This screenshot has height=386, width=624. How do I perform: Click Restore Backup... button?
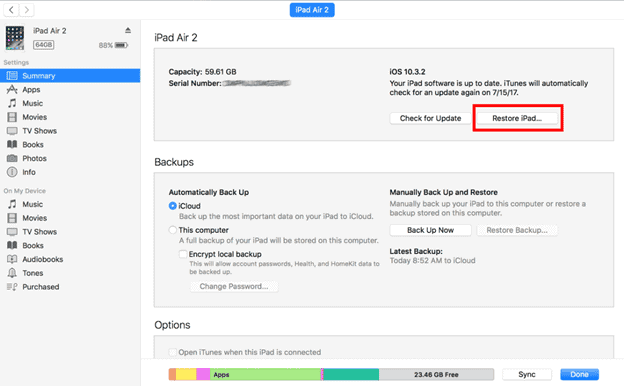pos(517,230)
